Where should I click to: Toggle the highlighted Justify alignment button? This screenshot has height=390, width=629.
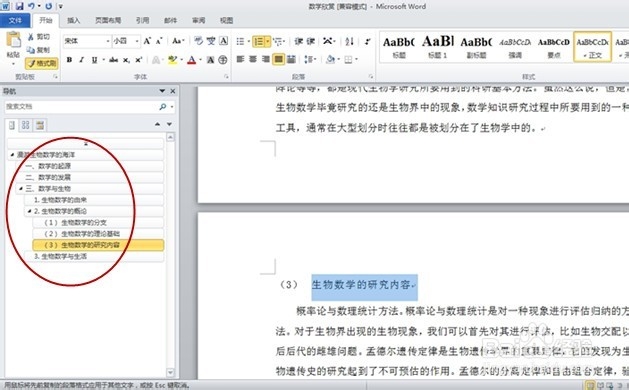[278, 59]
